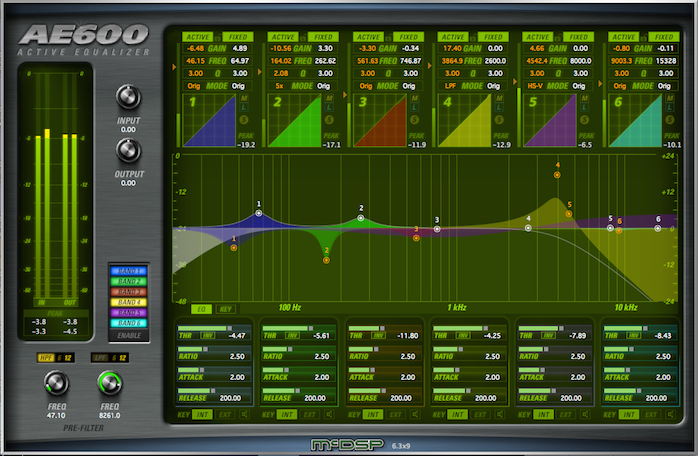Click band 1 active gain value -6.48
The image size is (698, 456).
(x=195, y=49)
